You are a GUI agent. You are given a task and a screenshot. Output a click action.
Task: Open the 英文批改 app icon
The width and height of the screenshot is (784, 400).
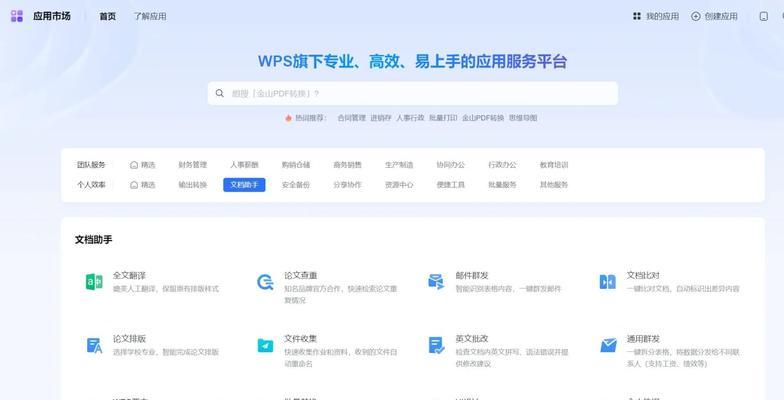(x=436, y=346)
